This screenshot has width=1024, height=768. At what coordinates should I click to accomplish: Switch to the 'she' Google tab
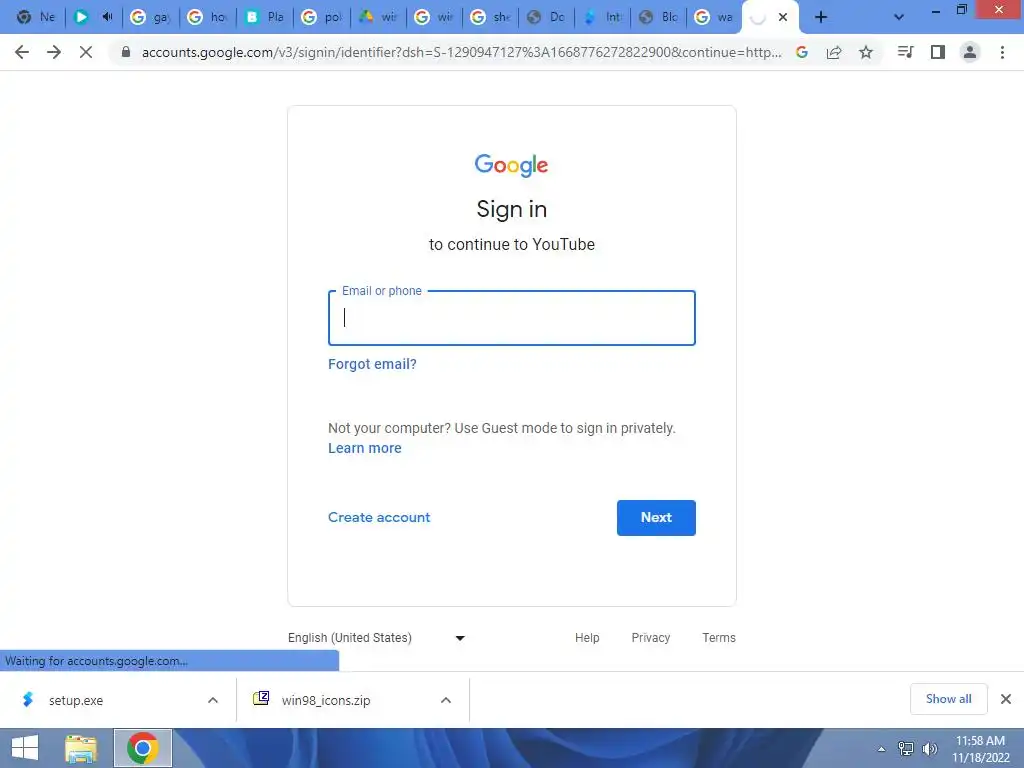point(490,17)
